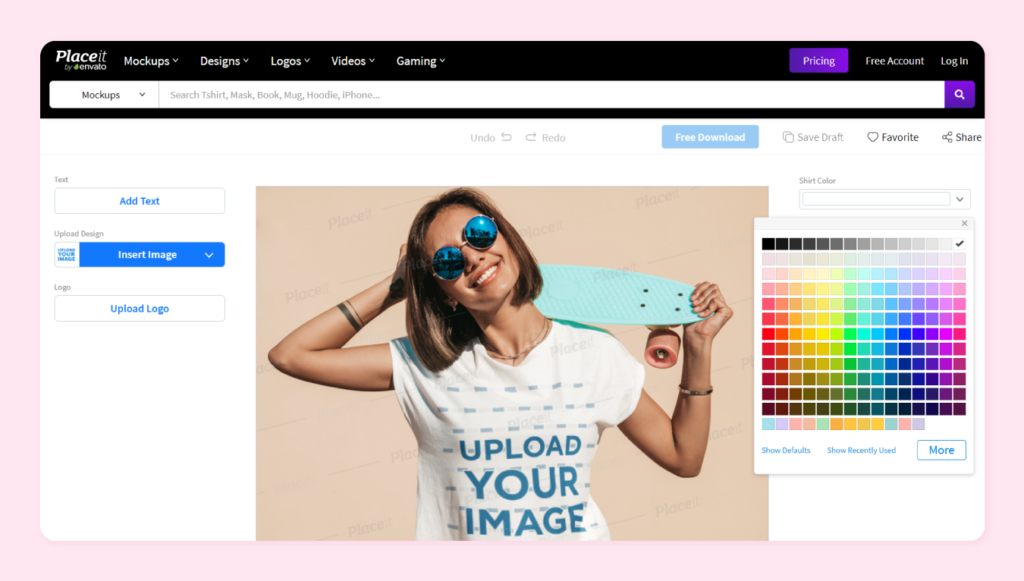
Task: Click the Pricing button
Action: point(818,61)
